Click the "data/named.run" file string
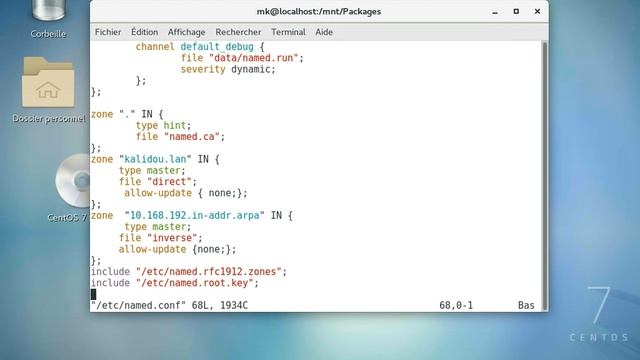 [x=253, y=58]
